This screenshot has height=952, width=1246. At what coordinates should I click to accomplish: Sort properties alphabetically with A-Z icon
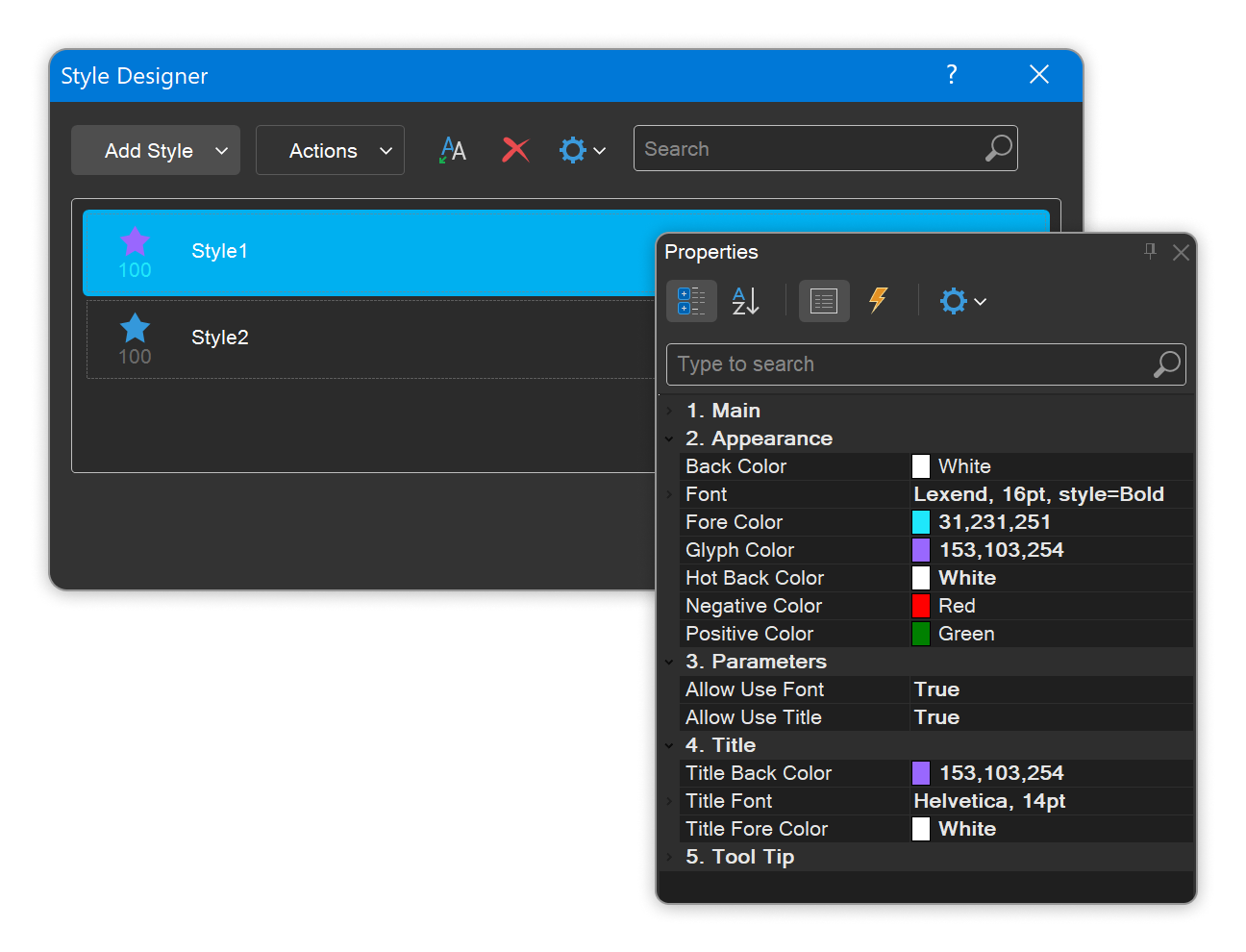[745, 301]
